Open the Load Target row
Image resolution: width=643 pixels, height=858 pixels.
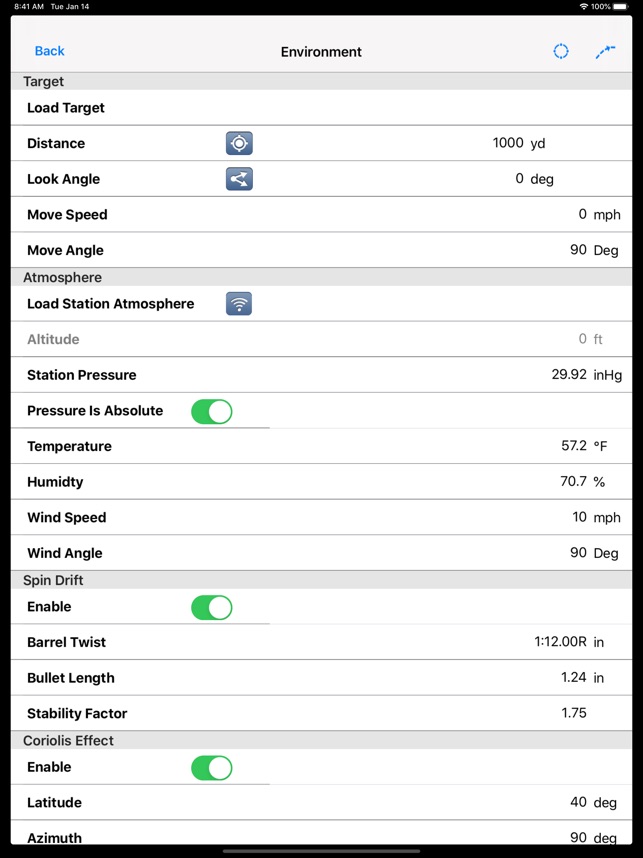(x=66, y=108)
